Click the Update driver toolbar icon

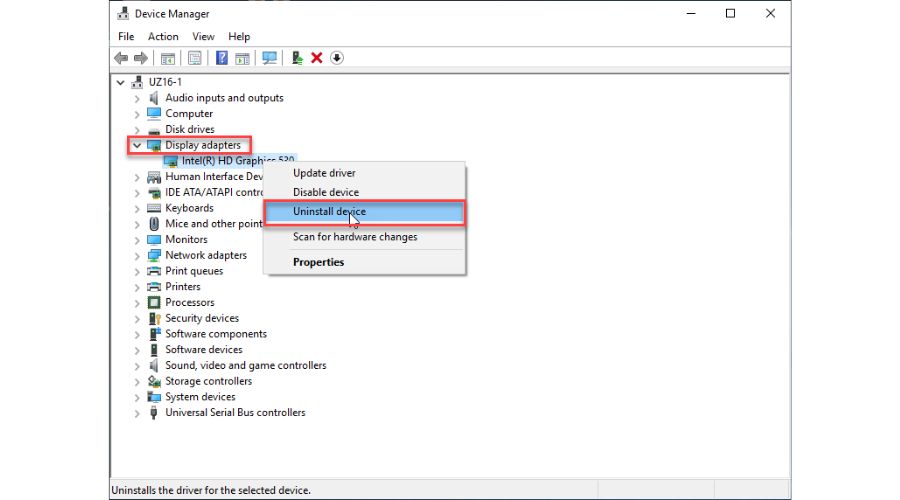(x=297, y=58)
